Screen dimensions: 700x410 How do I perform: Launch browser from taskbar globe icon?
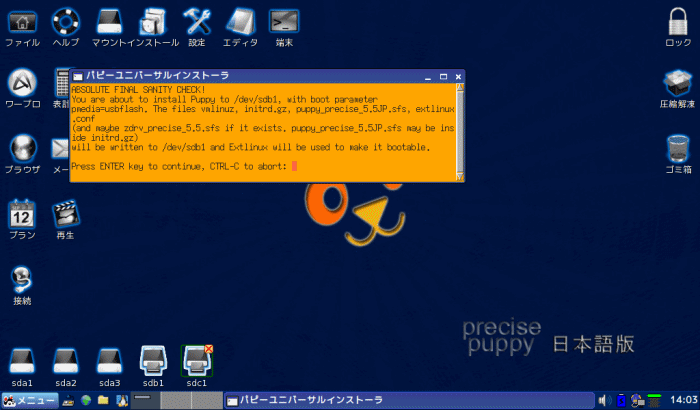(x=86, y=401)
